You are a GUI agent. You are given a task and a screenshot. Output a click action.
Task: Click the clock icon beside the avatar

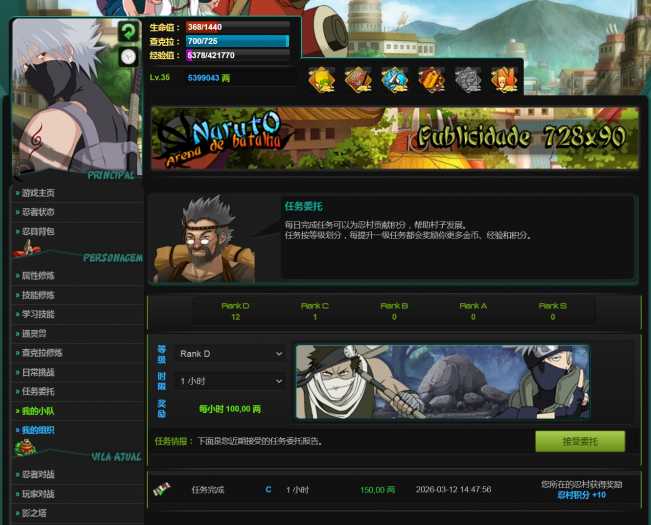pyautogui.click(x=128, y=56)
